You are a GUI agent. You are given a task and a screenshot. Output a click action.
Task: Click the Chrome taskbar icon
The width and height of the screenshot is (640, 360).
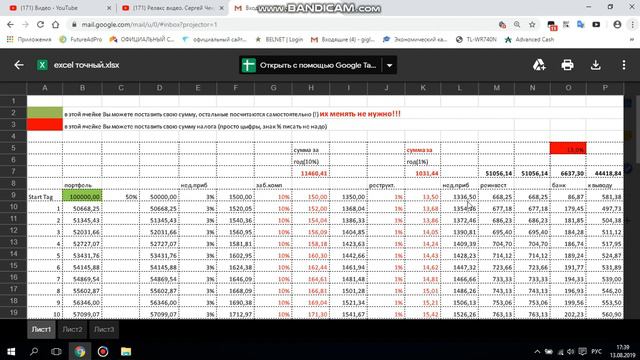pos(80,351)
